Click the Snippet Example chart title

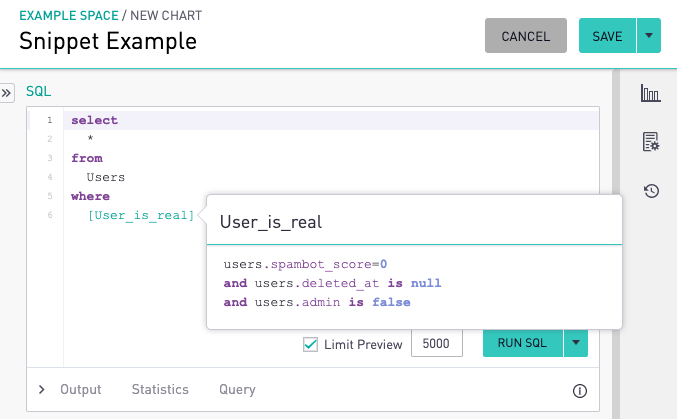[x=108, y=41]
